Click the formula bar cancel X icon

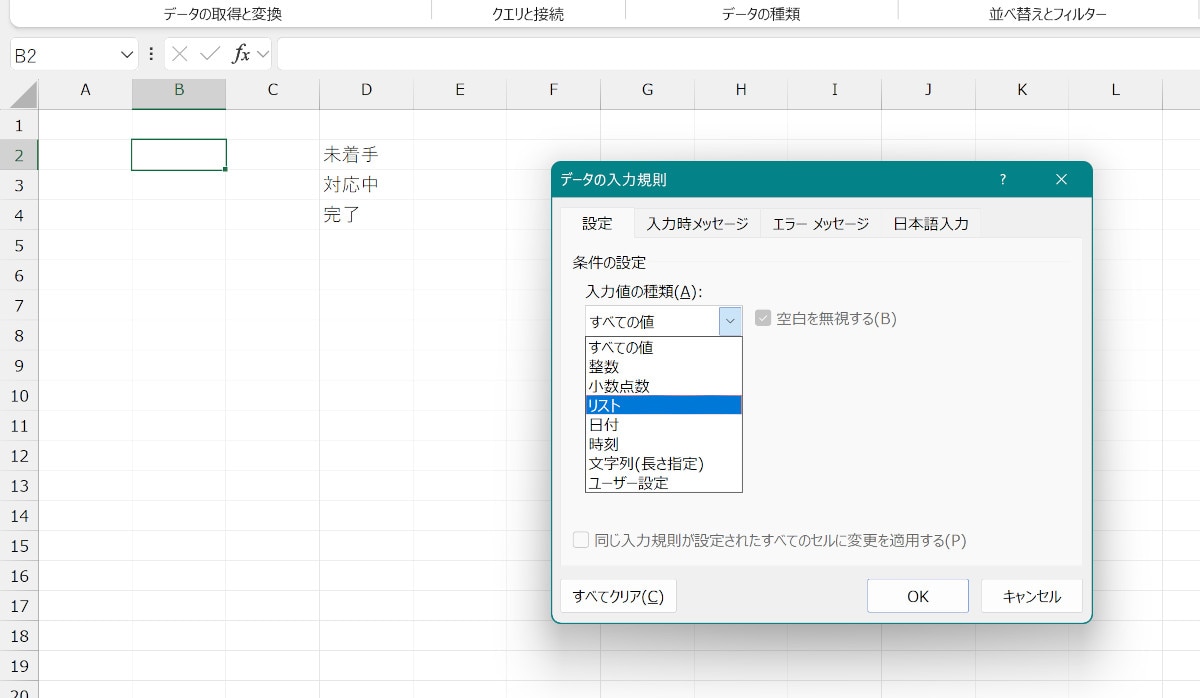180,54
